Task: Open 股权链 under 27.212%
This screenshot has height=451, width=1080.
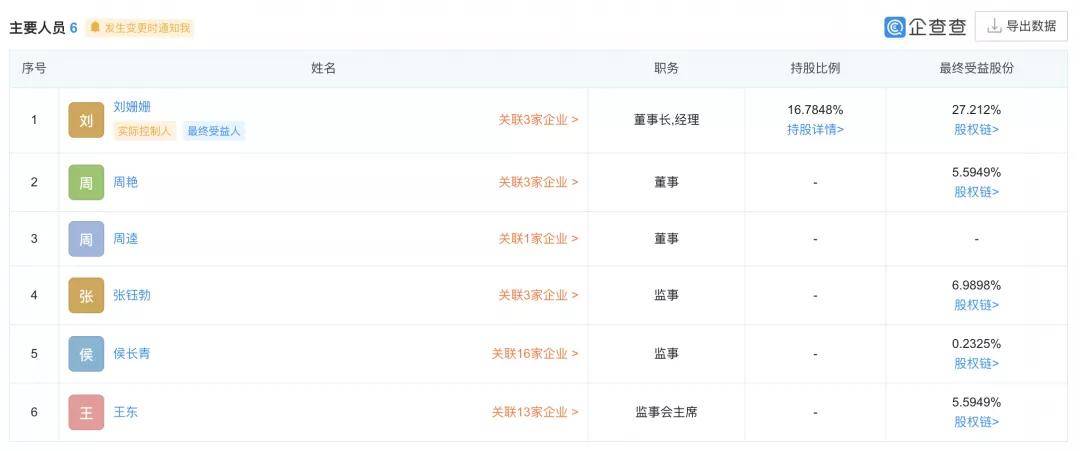Action: point(977,129)
